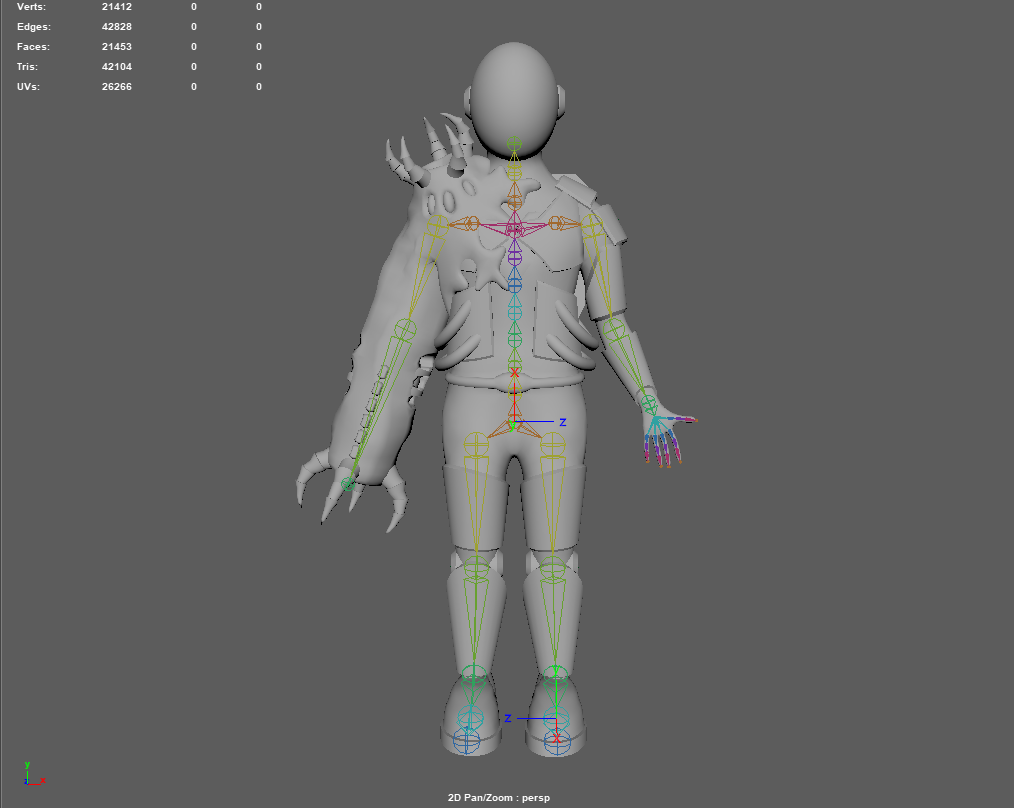Pick the elbow joint of the human arm

pyautogui.click(x=614, y=328)
